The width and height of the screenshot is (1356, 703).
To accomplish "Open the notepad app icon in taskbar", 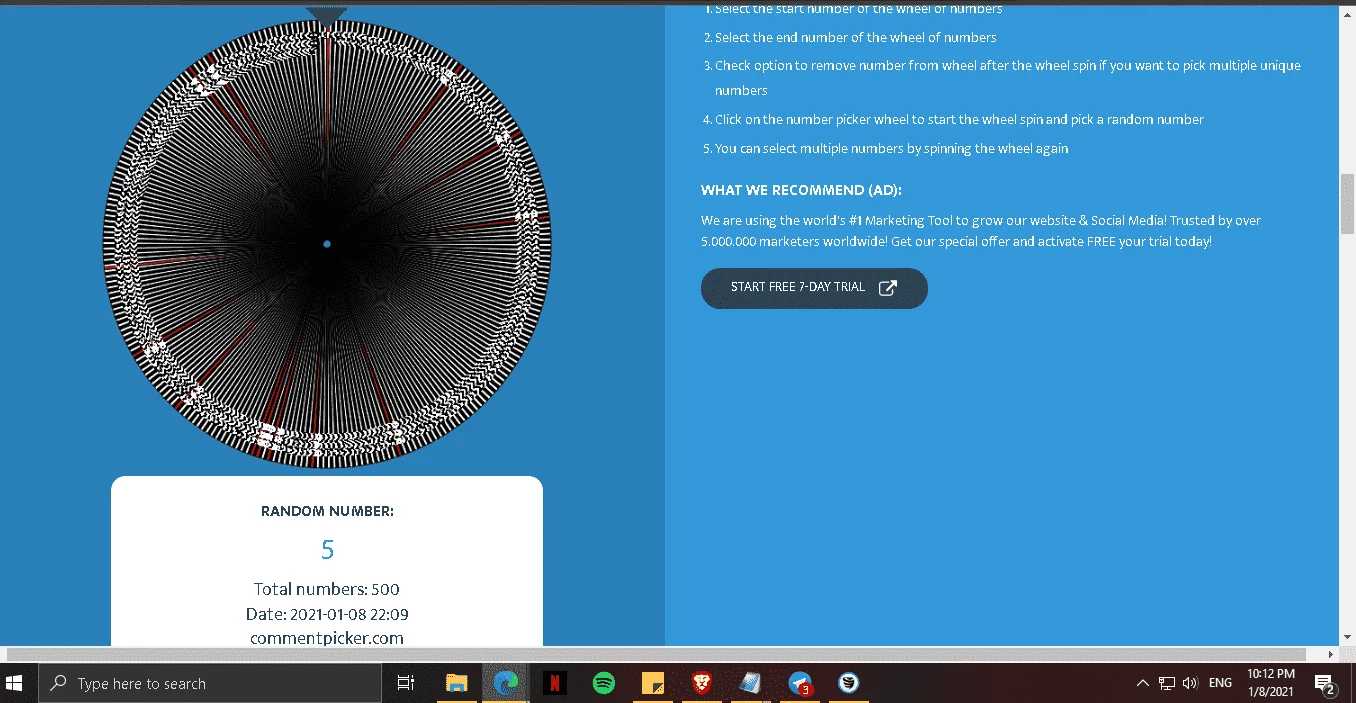I will coord(750,683).
